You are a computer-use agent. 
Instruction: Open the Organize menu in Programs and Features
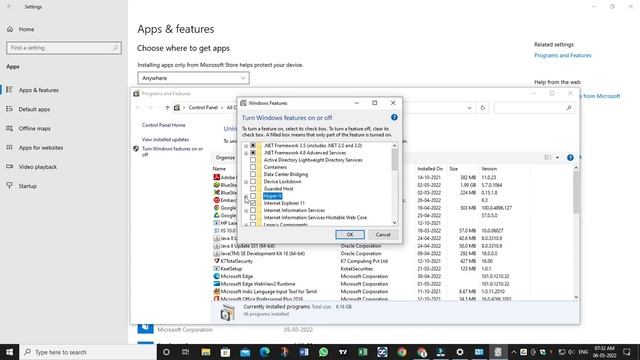(x=225, y=158)
